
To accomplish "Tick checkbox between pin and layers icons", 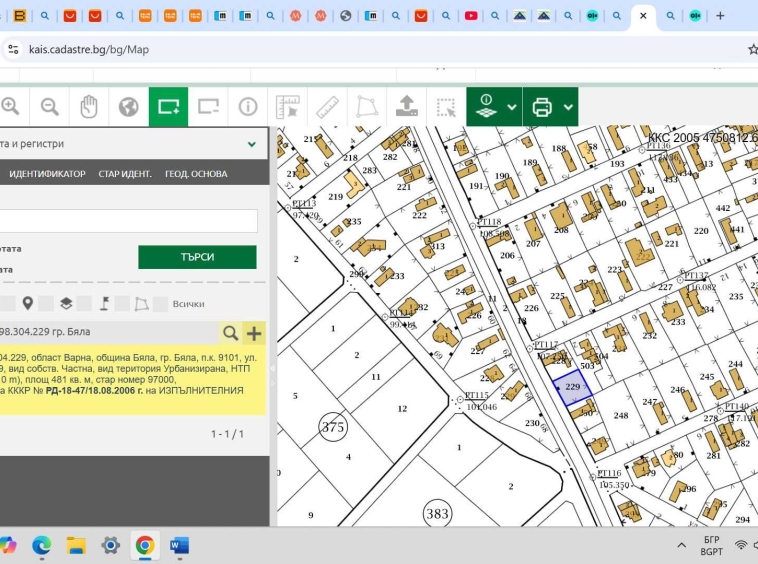I will click(x=46, y=304).
